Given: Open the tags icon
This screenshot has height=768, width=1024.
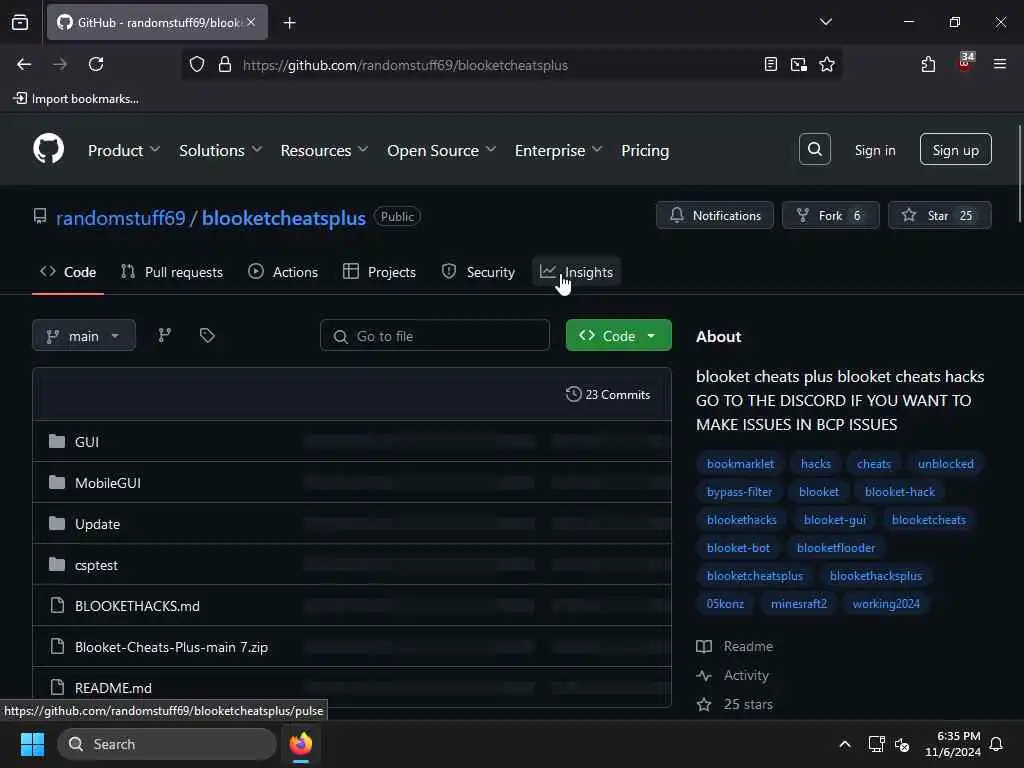Looking at the screenshot, I should (x=207, y=335).
